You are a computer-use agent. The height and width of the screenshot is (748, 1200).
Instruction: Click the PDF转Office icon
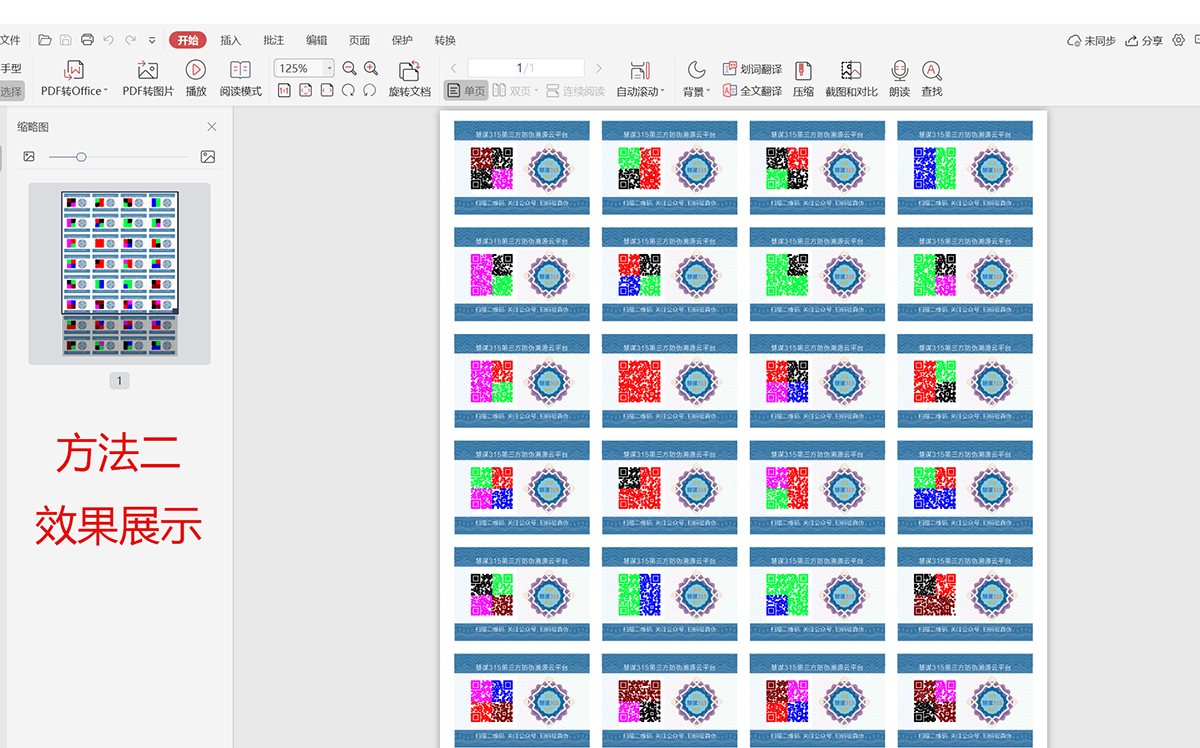tap(74, 70)
